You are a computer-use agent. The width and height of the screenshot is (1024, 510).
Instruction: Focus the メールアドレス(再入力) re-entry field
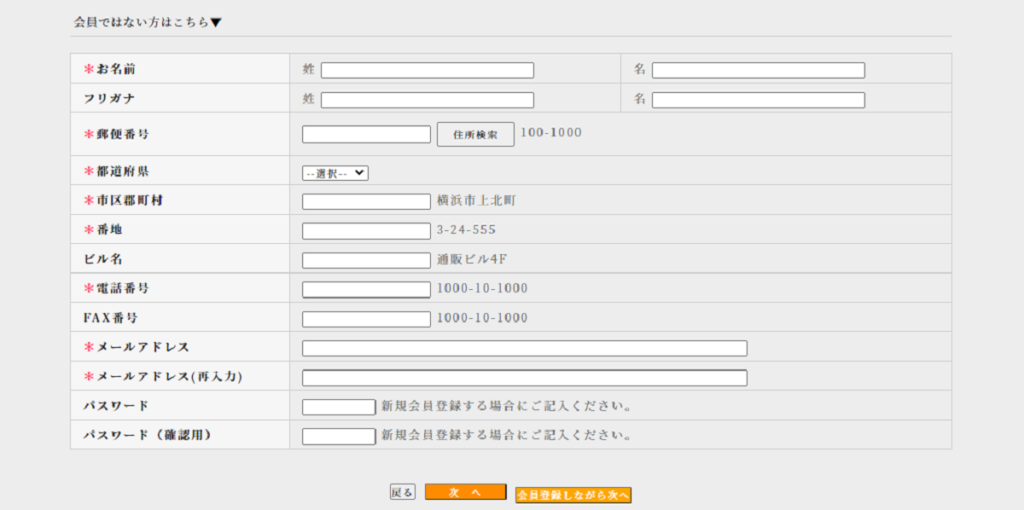tap(524, 377)
